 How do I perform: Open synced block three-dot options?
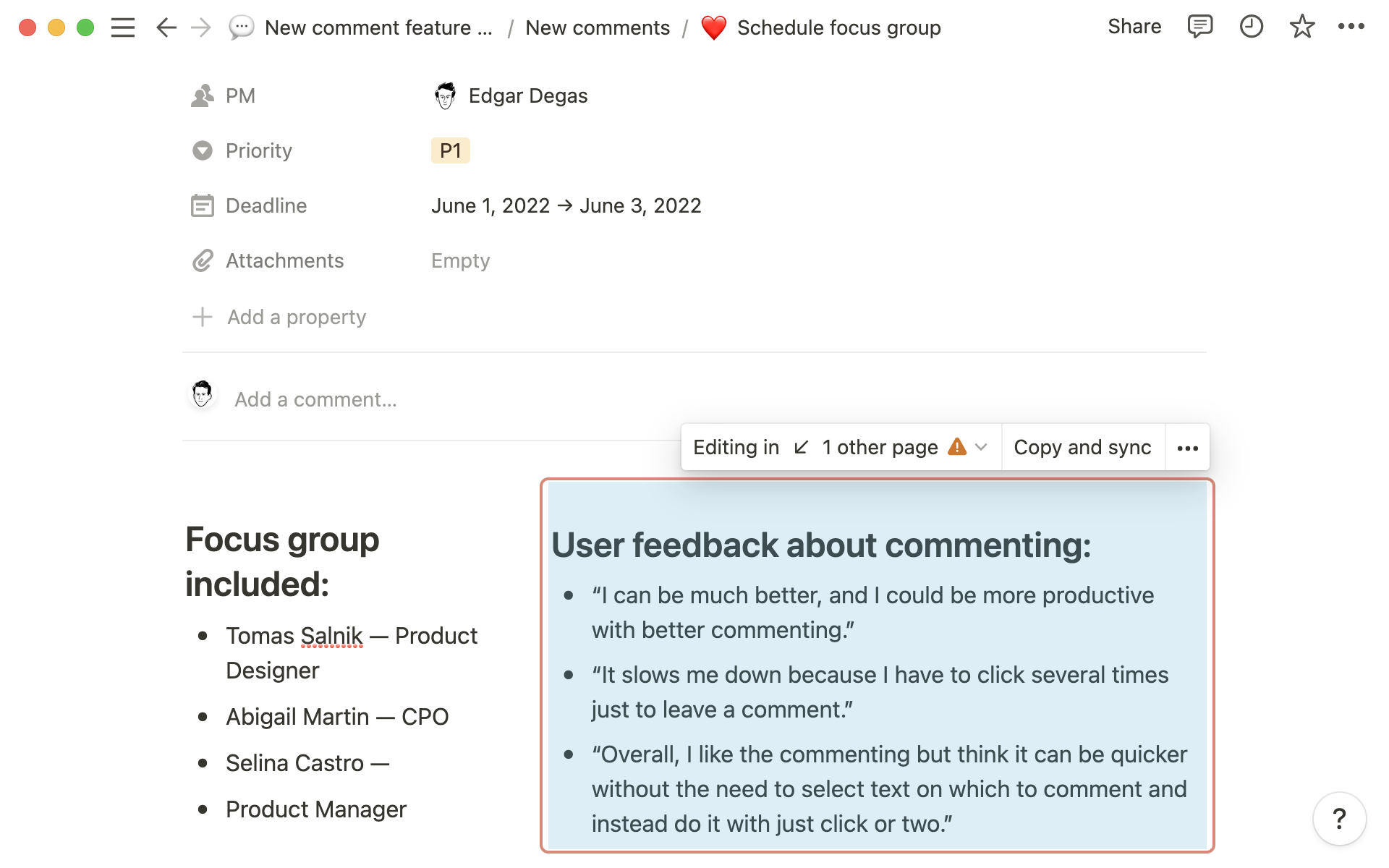pos(1187,448)
